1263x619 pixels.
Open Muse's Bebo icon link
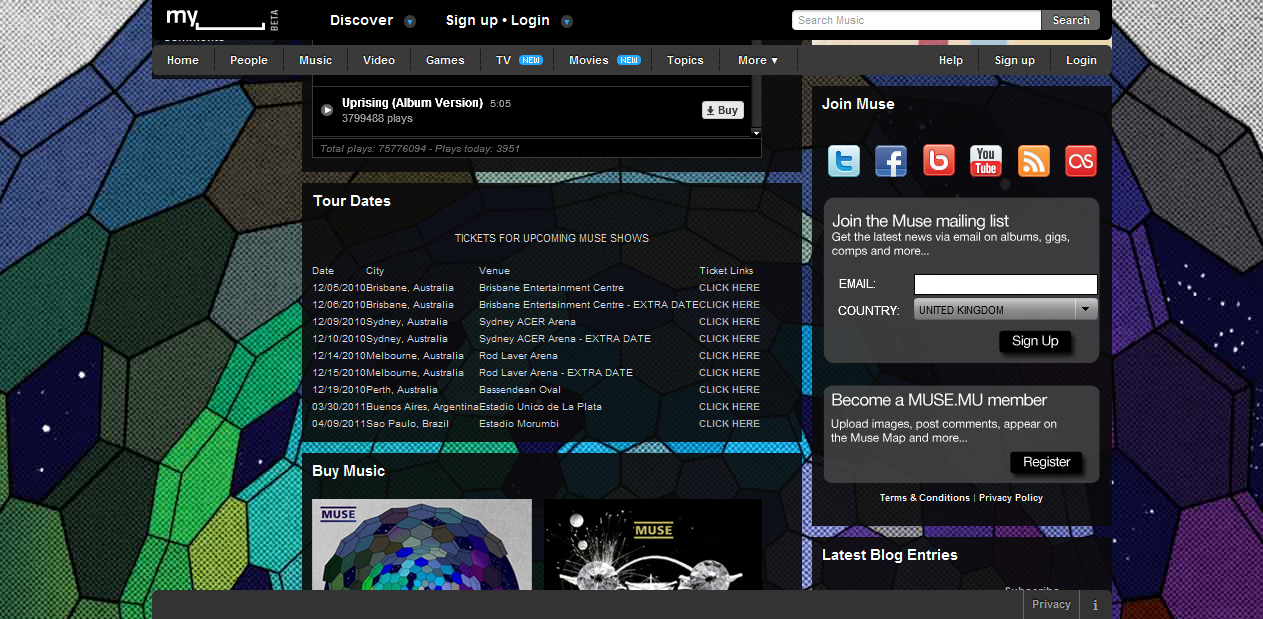point(939,161)
